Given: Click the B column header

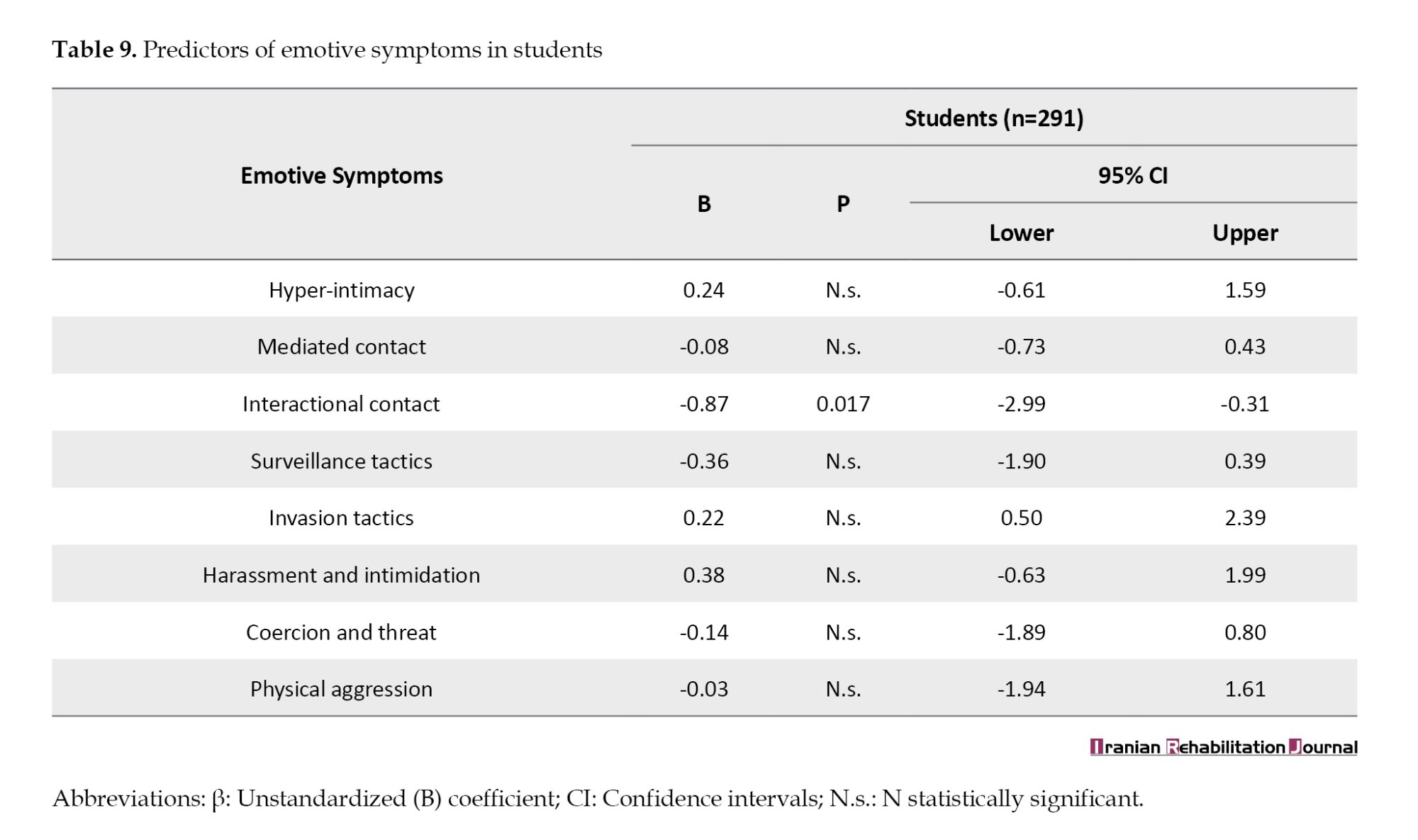Looking at the screenshot, I should click(x=703, y=204).
